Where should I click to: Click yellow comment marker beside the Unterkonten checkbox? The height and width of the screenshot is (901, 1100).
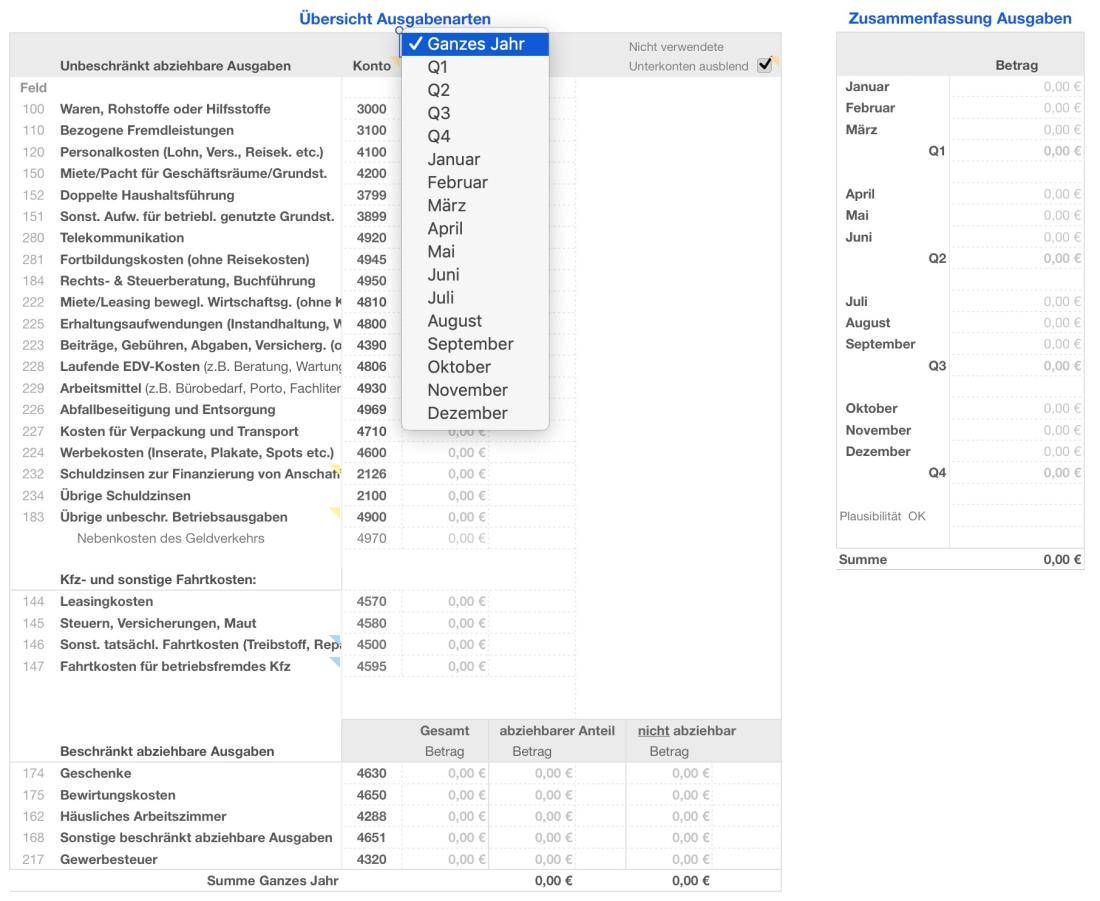(776, 60)
